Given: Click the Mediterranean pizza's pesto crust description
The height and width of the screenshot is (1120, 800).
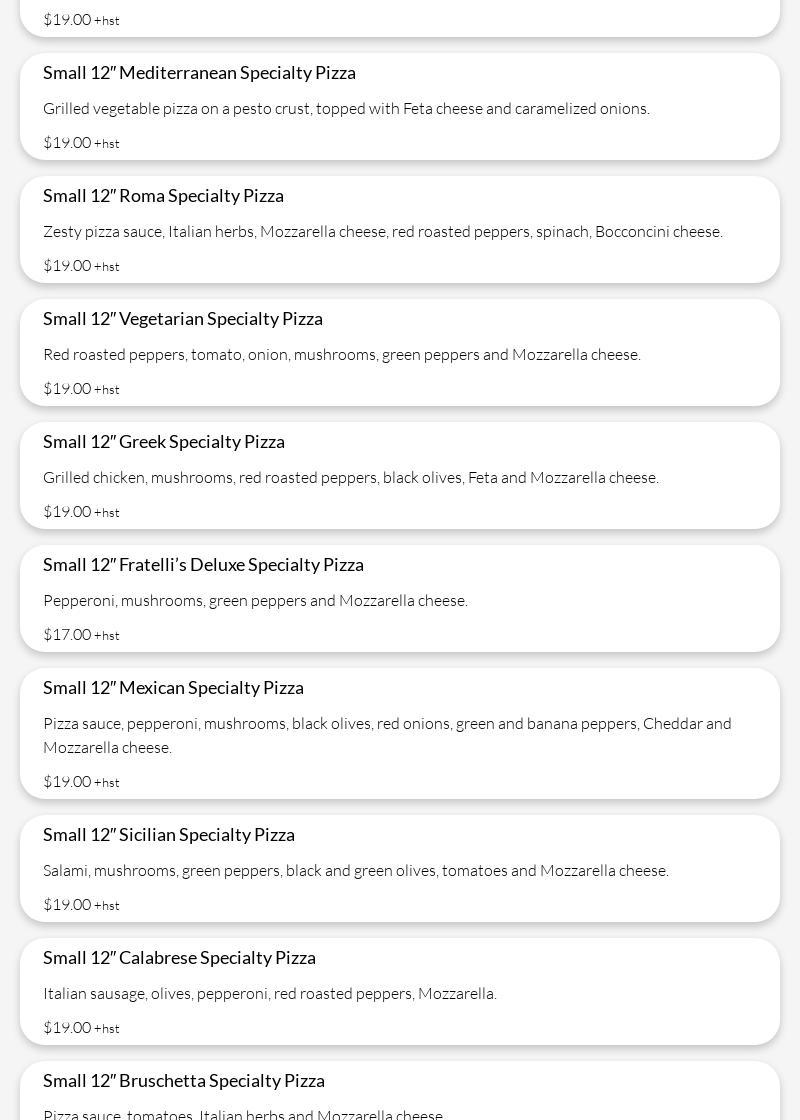Looking at the screenshot, I should [x=346, y=109].
